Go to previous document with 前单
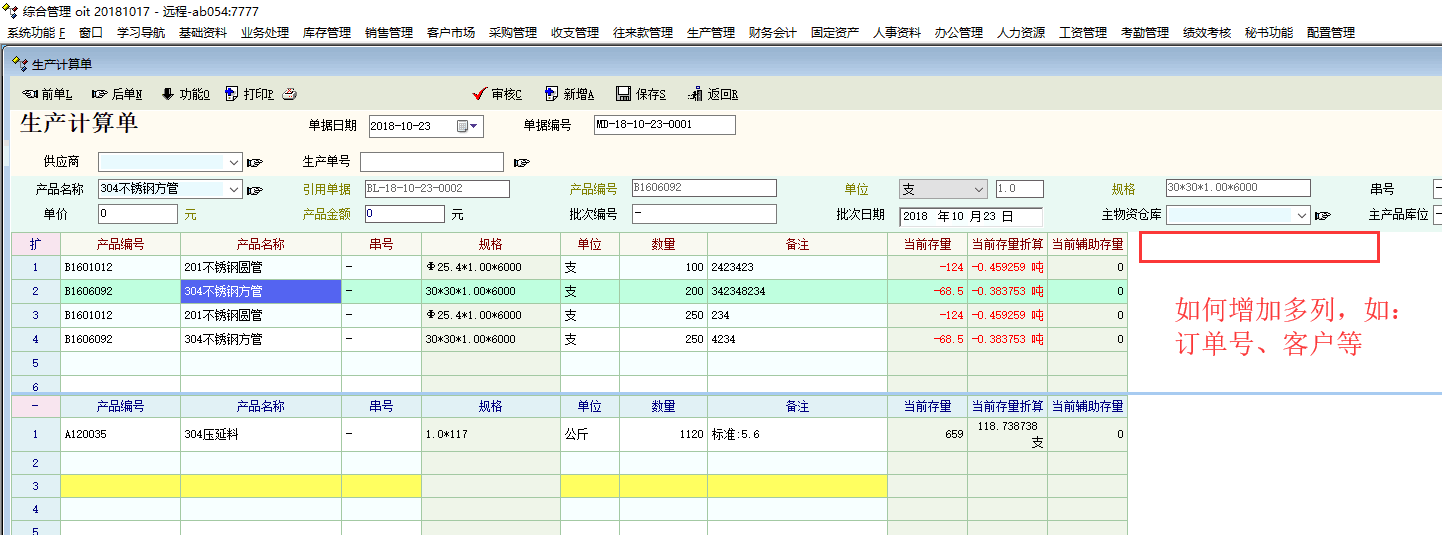The height and width of the screenshot is (535, 1442). (47, 94)
